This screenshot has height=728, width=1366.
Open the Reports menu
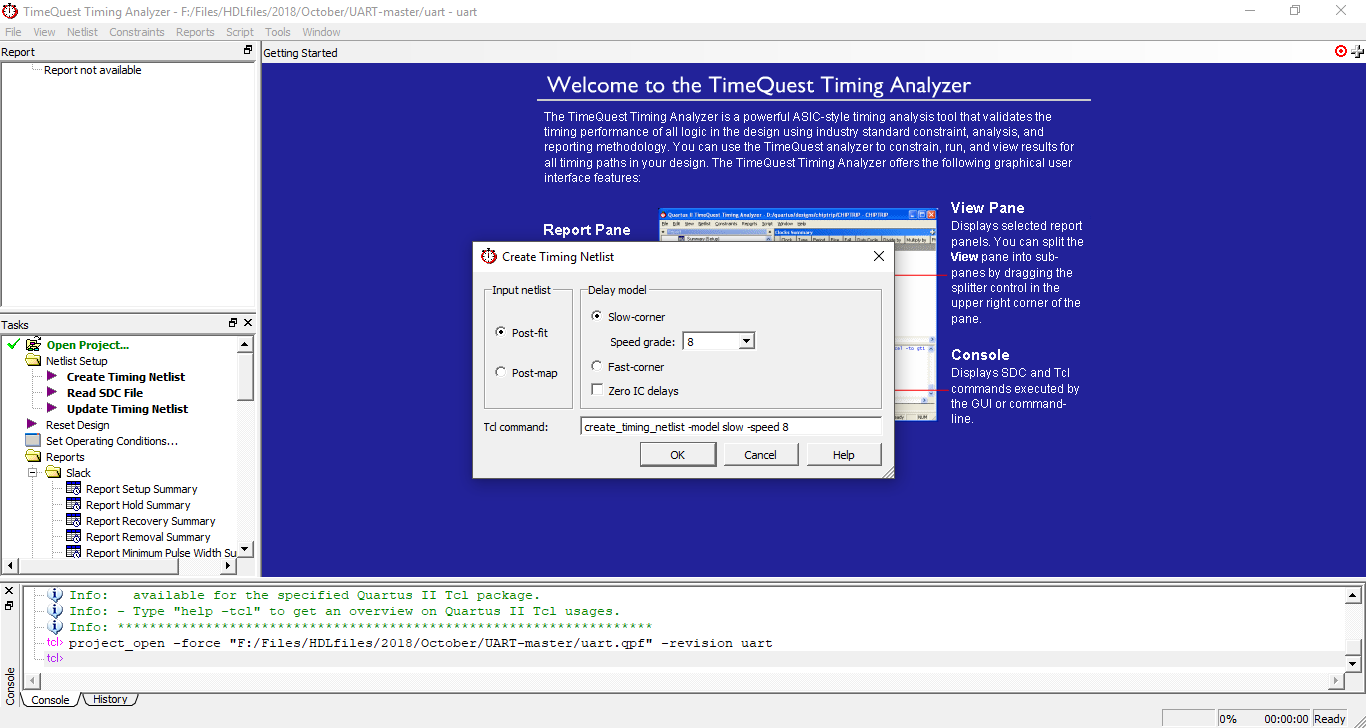tap(195, 32)
